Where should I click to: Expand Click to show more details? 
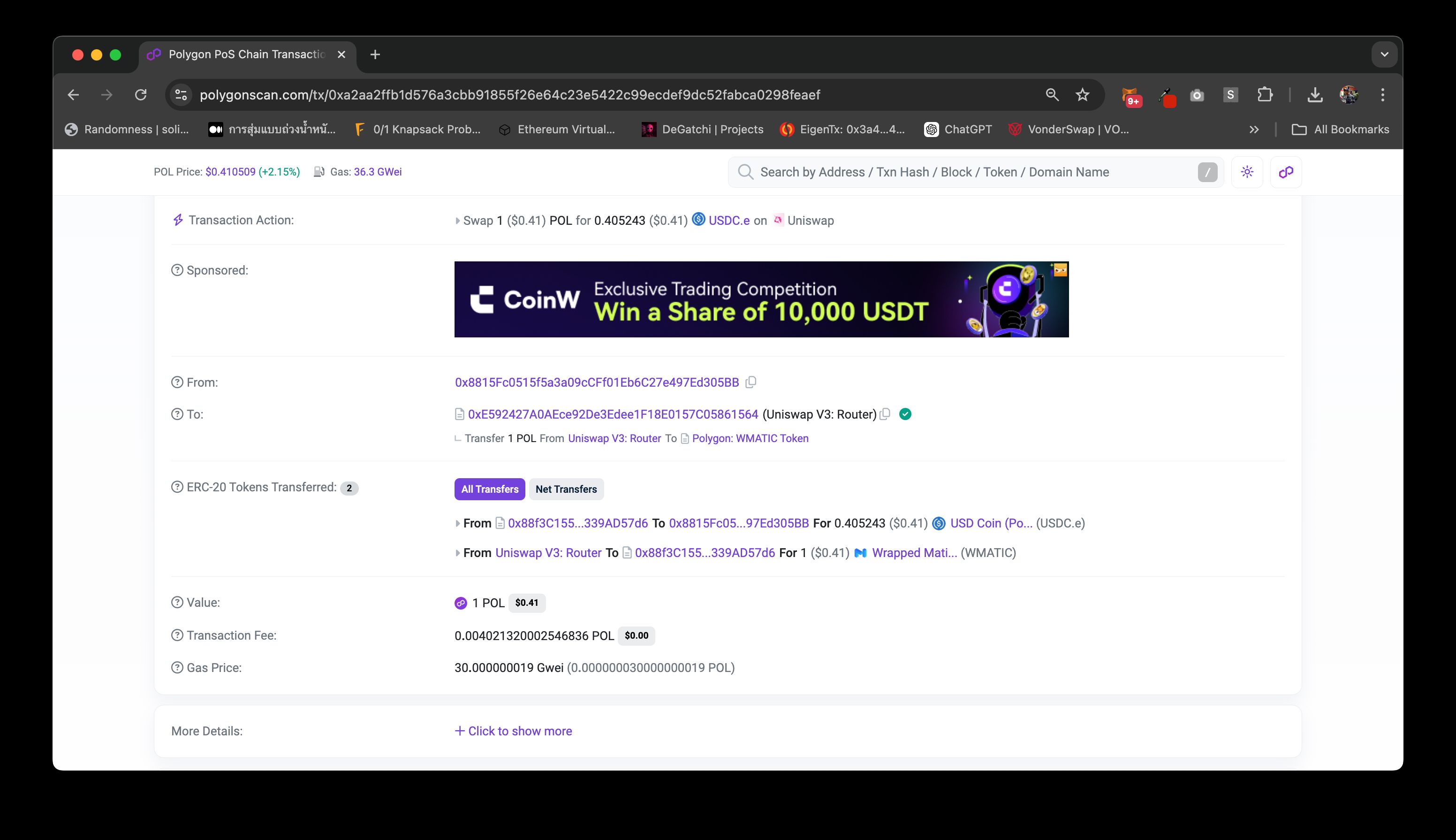pyautogui.click(x=513, y=731)
